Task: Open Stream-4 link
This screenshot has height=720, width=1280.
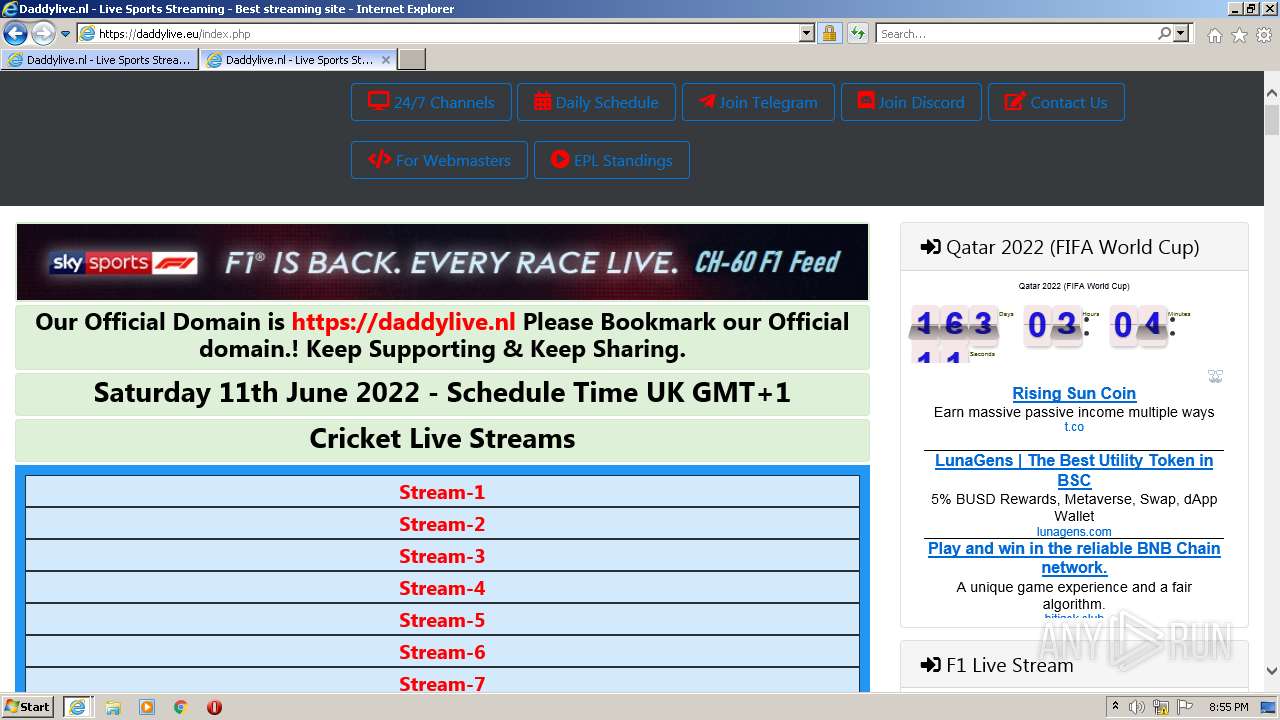Action: coord(442,588)
